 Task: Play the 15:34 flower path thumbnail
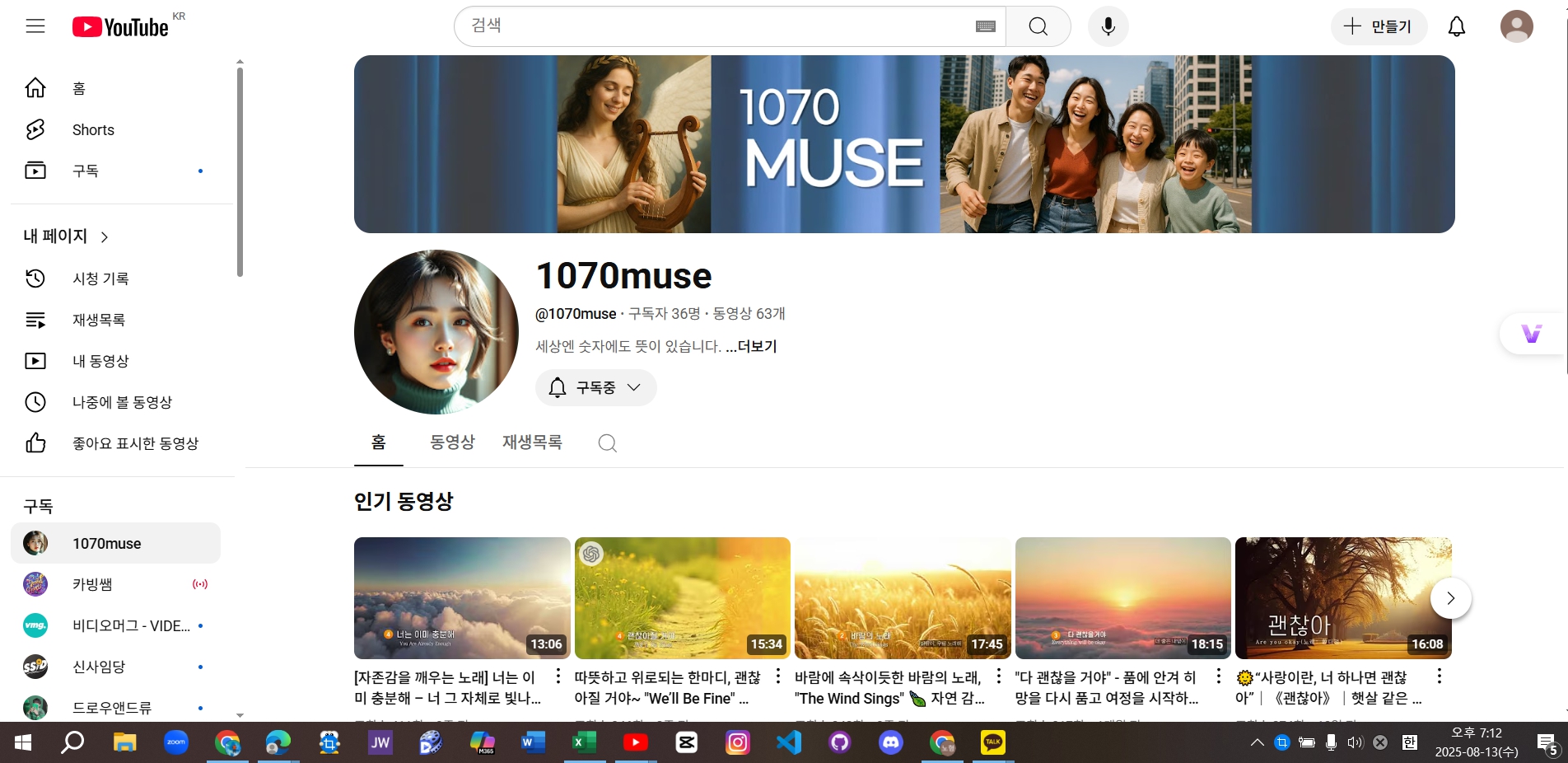tap(683, 598)
